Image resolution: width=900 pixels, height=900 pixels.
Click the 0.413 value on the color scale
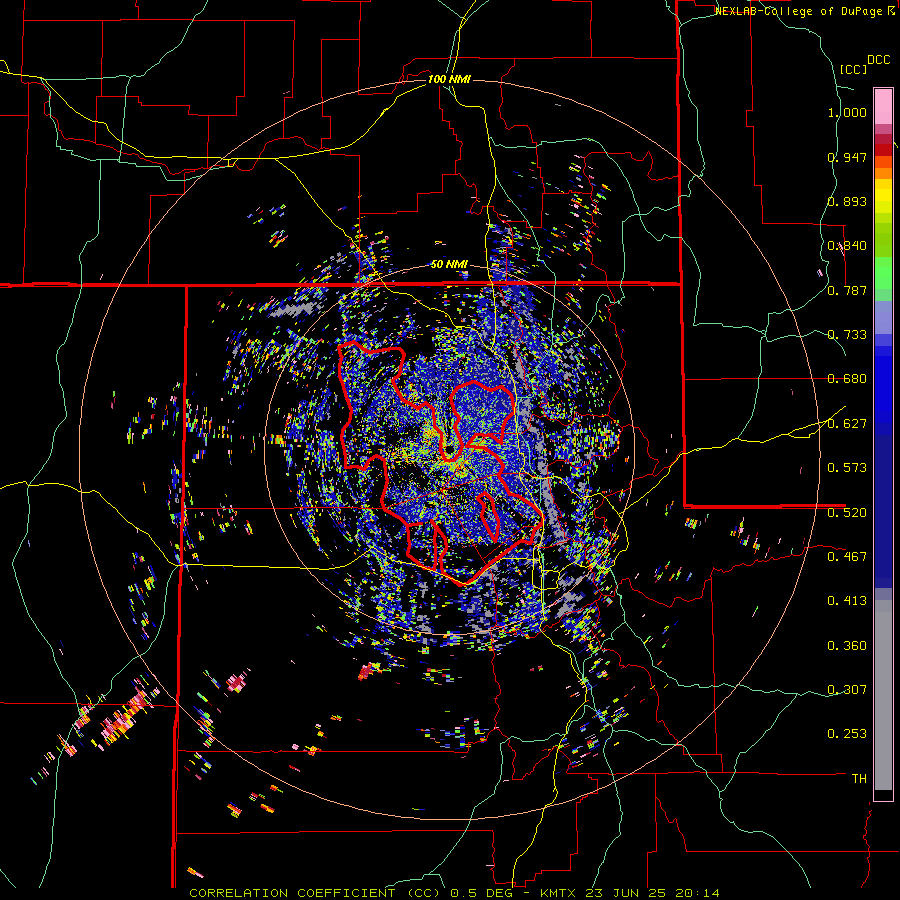tap(847, 601)
